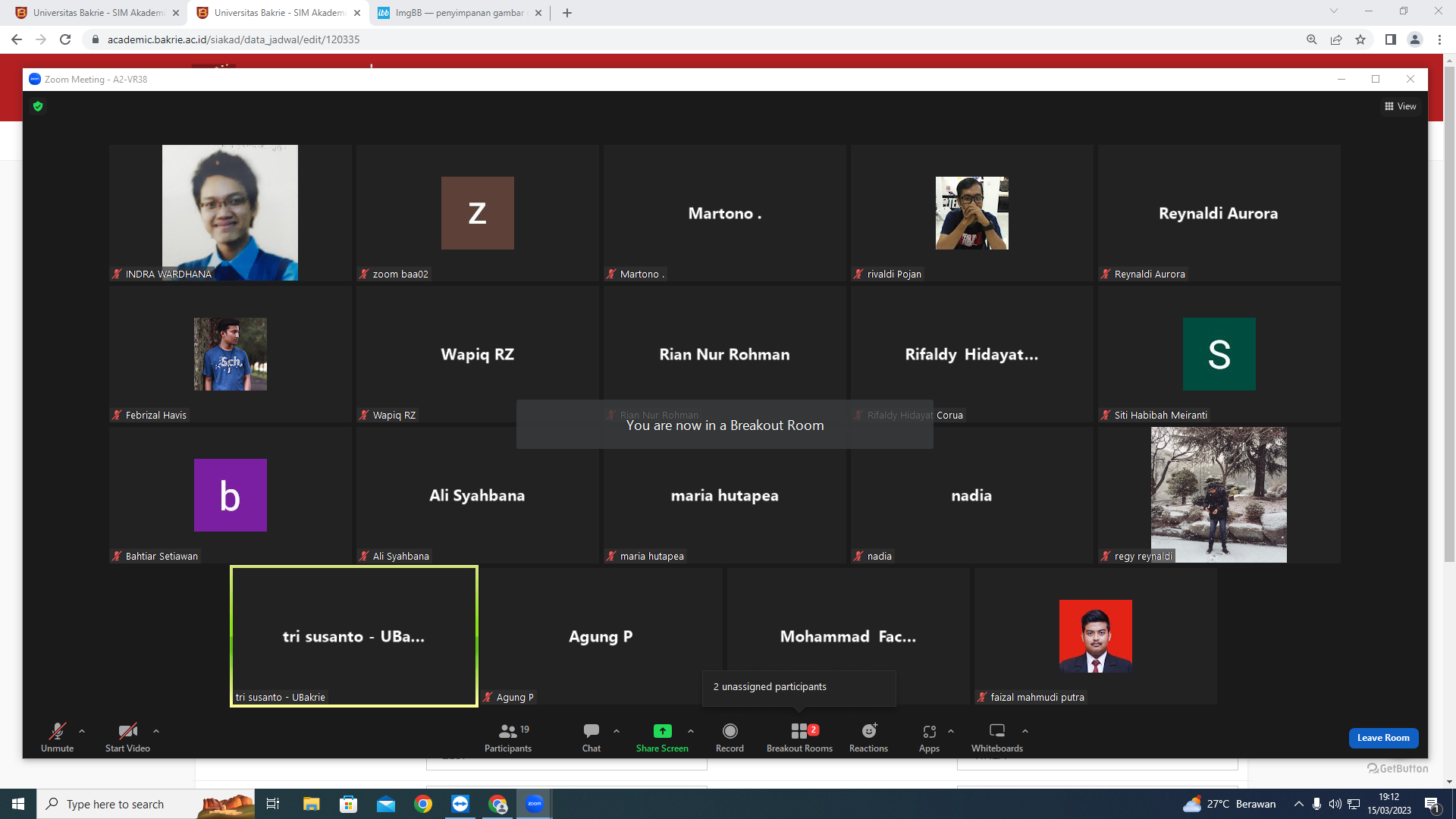
Task: Click the Windows taskbar search box
Action: click(146, 804)
